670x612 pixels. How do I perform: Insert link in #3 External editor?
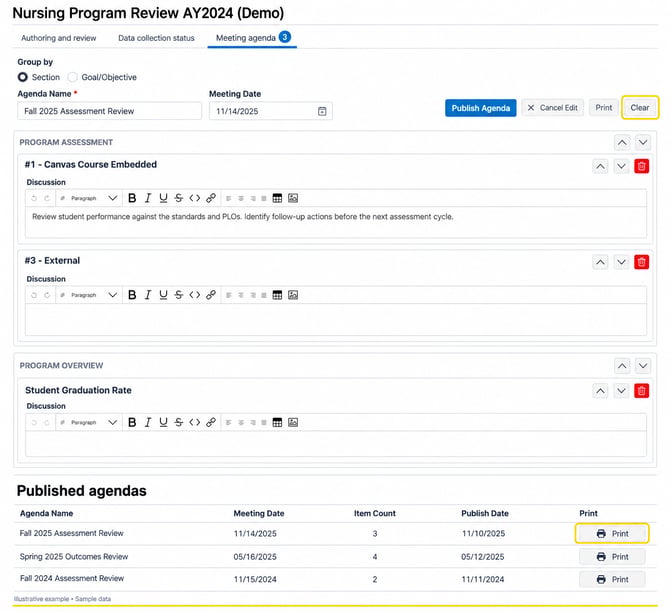coord(211,295)
